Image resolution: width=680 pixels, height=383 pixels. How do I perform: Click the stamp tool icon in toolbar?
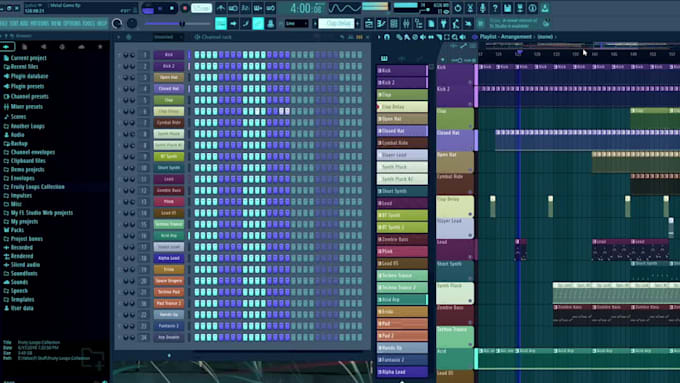coord(270,23)
